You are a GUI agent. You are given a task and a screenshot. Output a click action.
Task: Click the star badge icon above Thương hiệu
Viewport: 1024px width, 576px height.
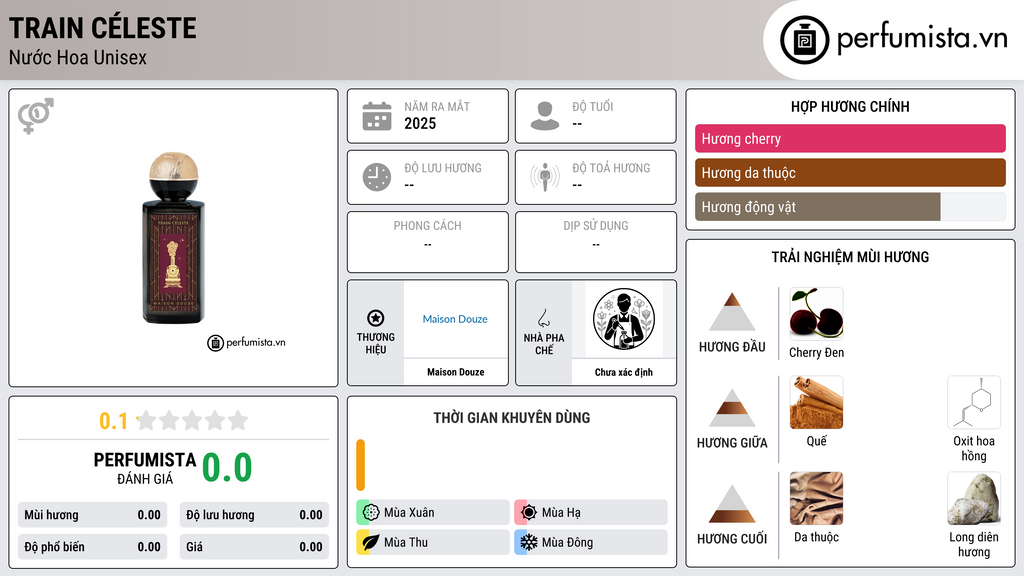coord(376,318)
